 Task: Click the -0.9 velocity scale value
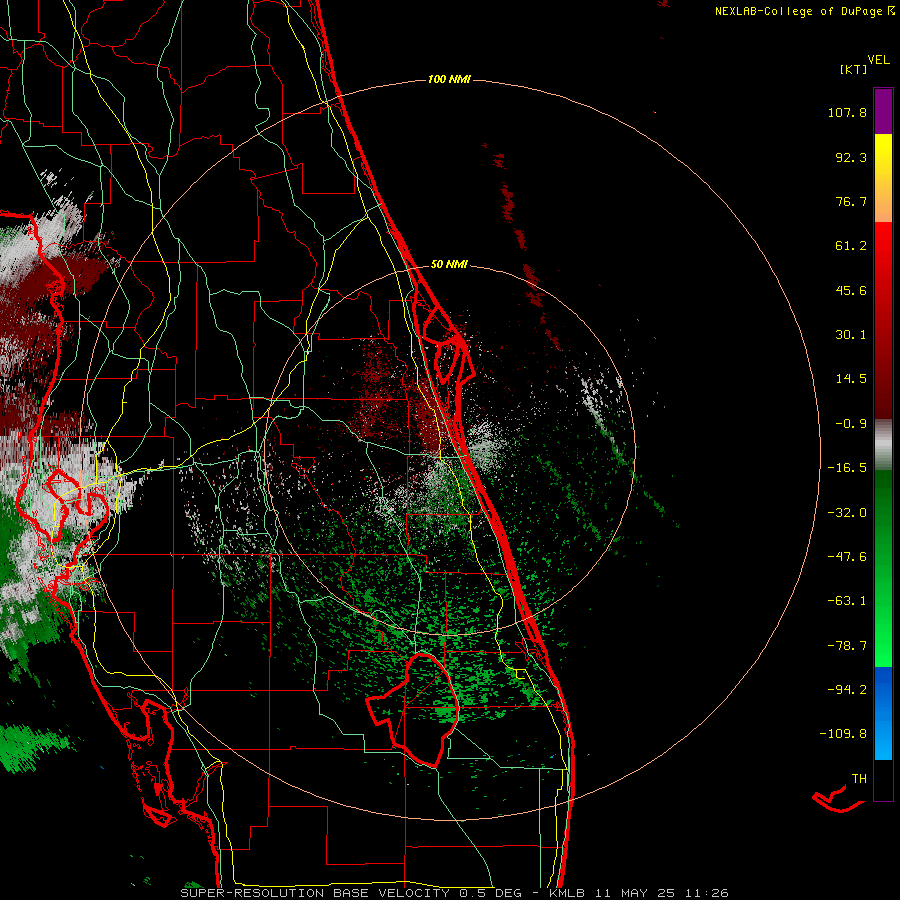(851, 424)
